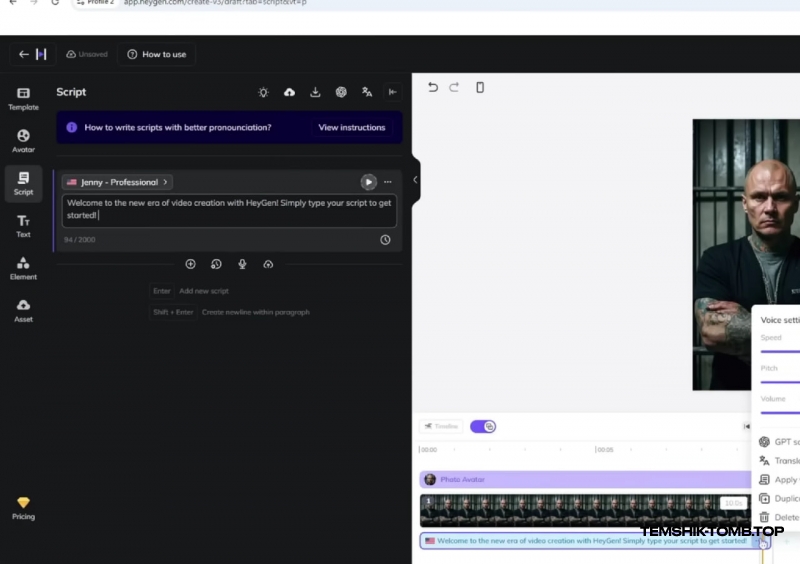Image resolution: width=800 pixels, height=564 pixels.
Task: Undo the last action
Action: click(x=433, y=87)
